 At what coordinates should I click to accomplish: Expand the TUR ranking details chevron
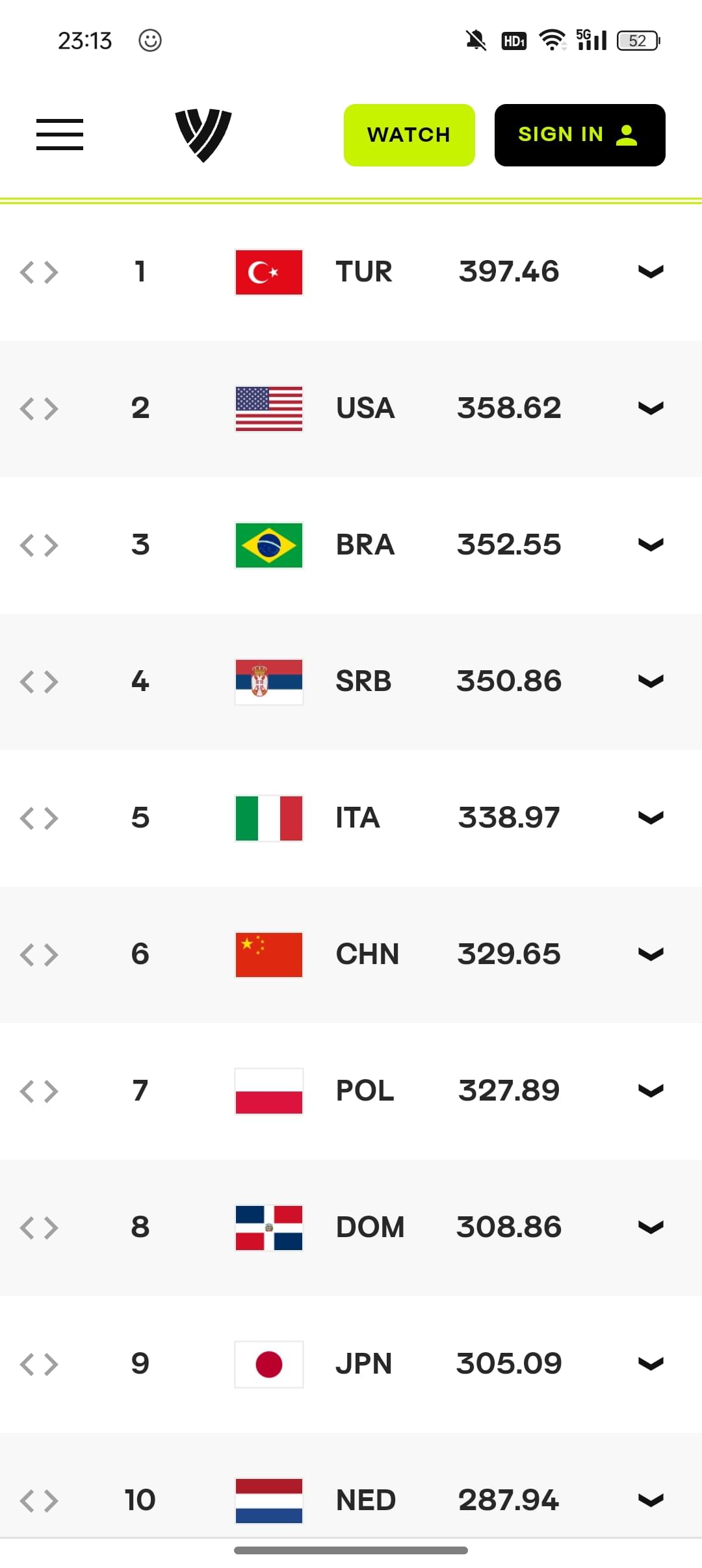[x=651, y=272]
